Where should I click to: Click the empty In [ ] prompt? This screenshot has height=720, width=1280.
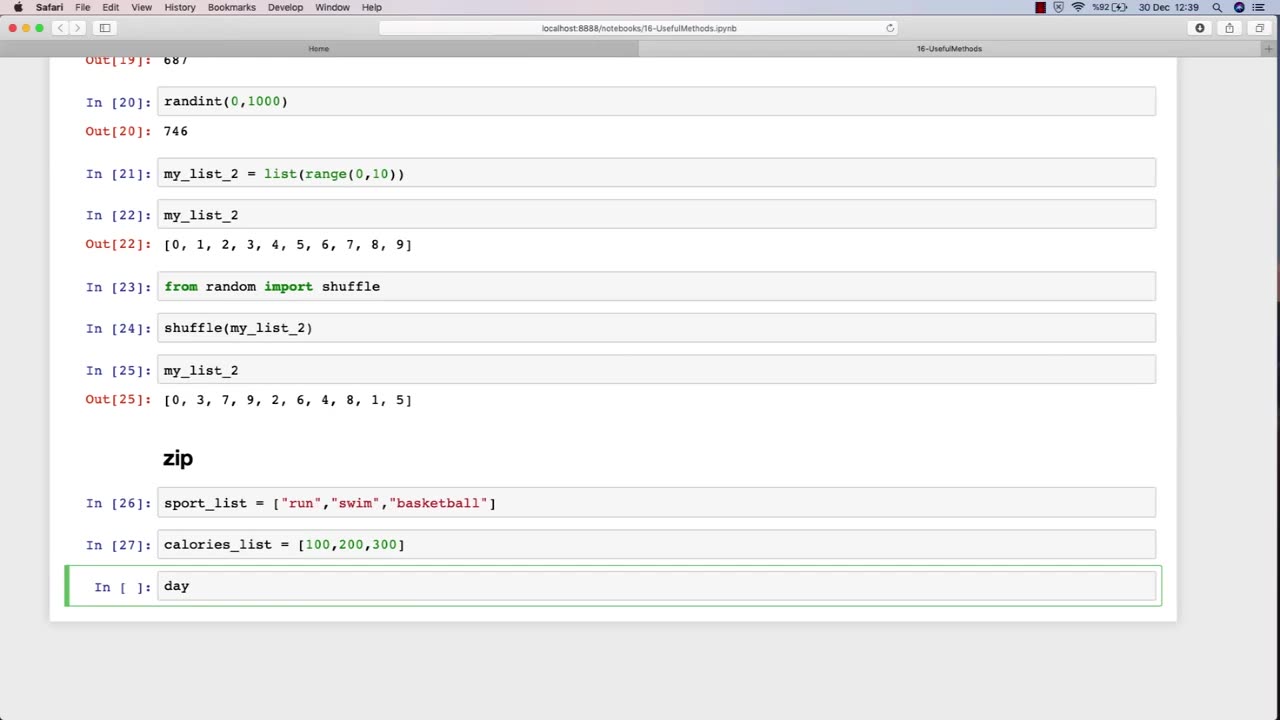click(x=122, y=587)
